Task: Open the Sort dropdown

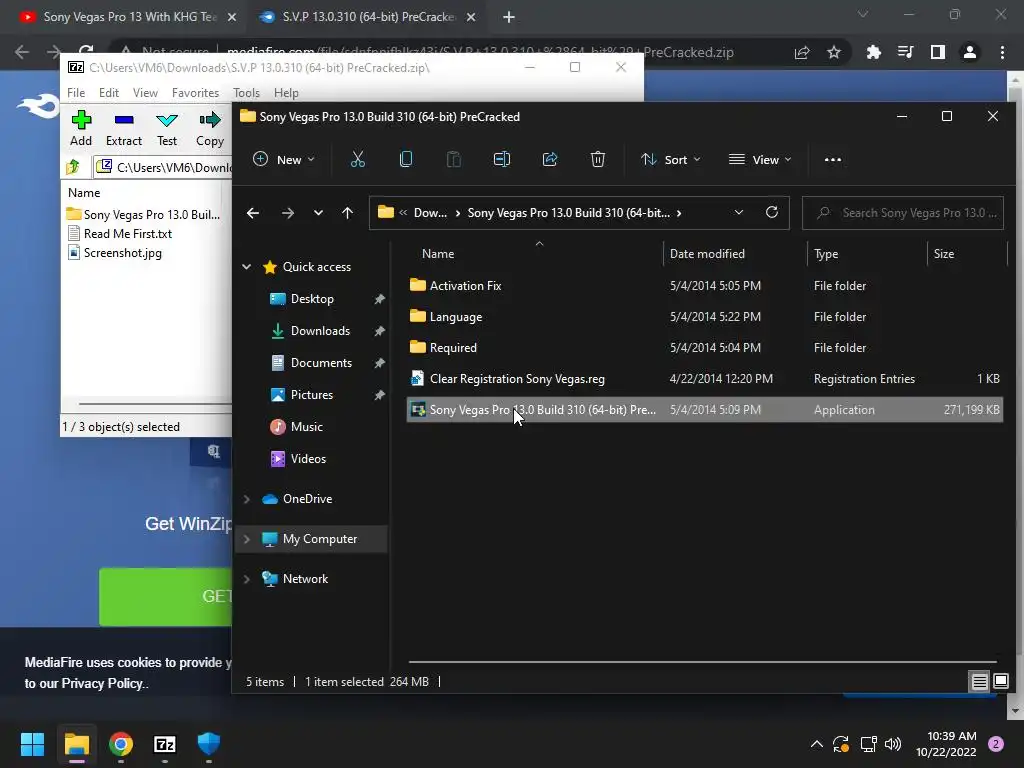Action: click(x=671, y=159)
